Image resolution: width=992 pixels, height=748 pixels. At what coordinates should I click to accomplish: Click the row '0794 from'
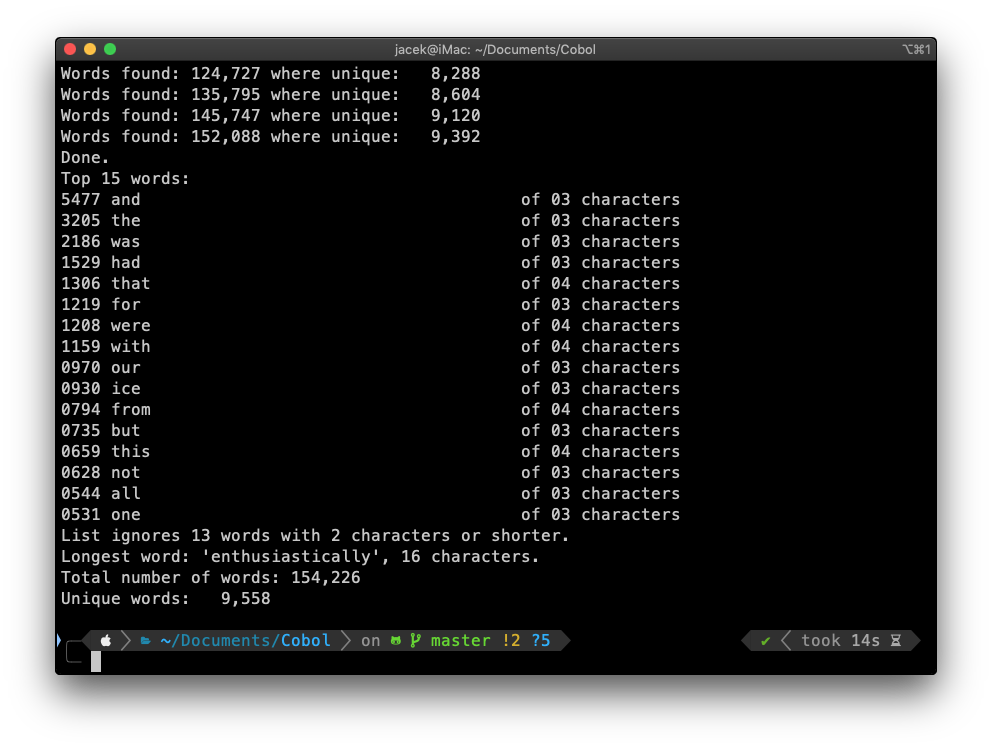[370, 409]
